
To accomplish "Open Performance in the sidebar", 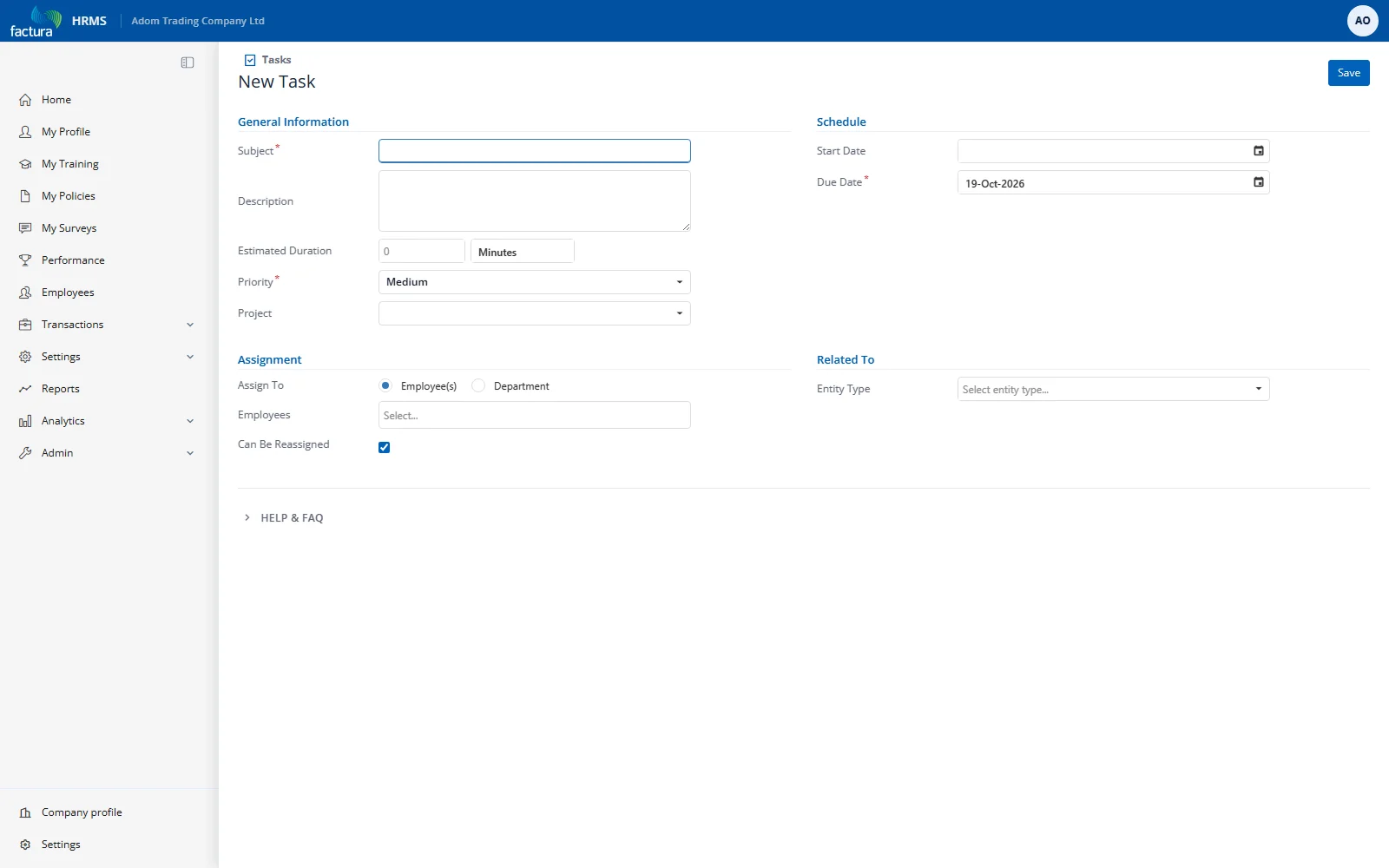I will [x=73, y=260].
